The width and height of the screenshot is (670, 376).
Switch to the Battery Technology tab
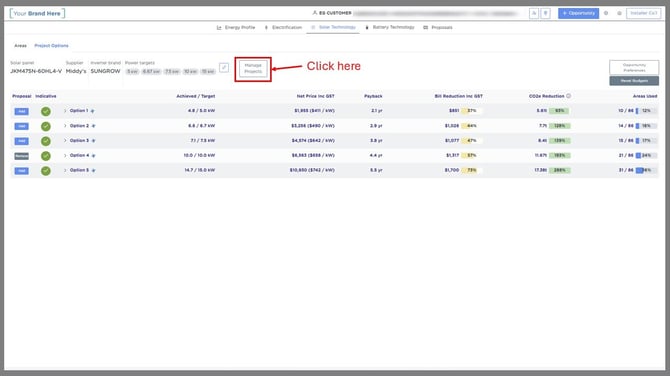tap(390, 27)
